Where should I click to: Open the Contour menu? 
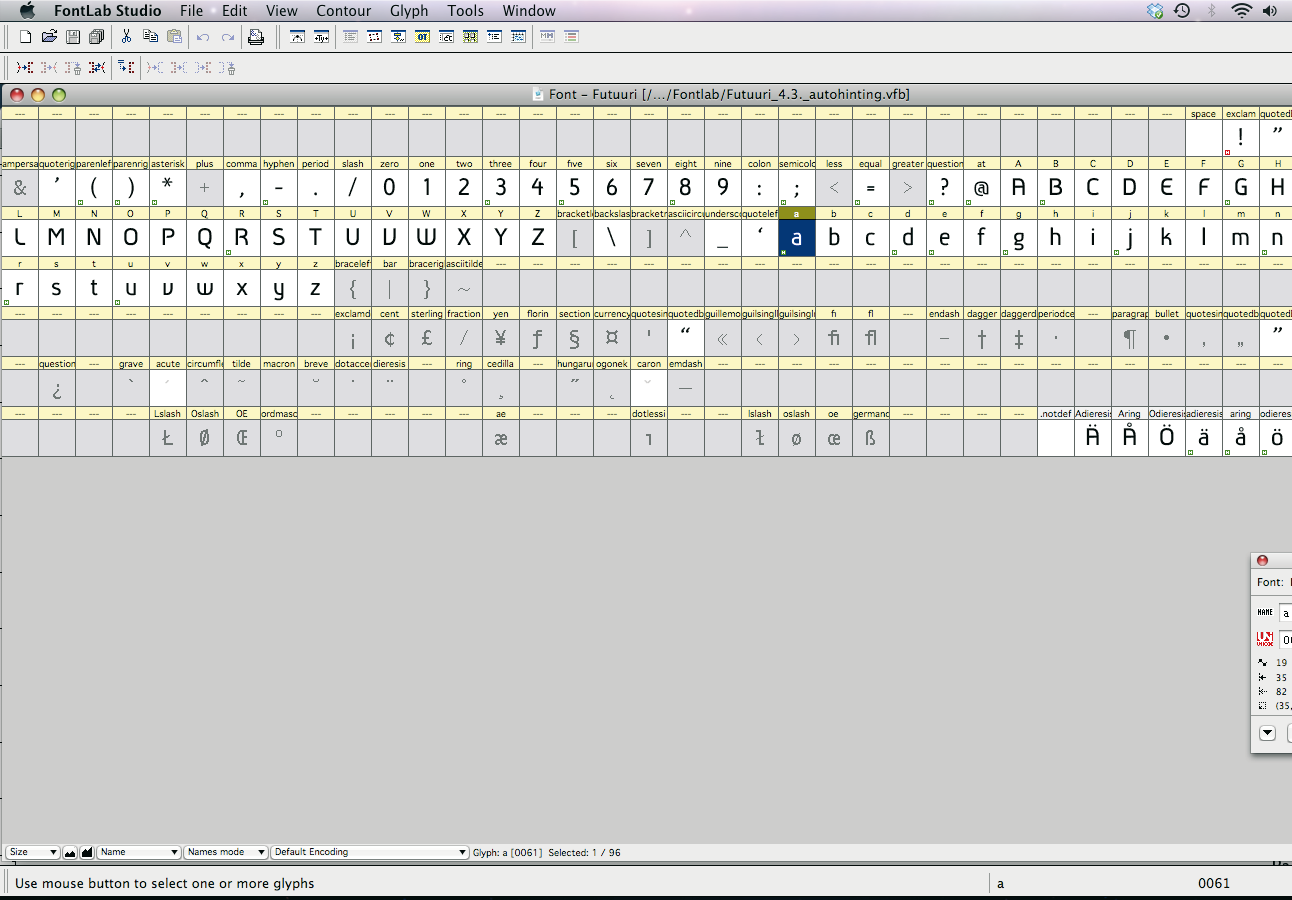tap(344, 11)
